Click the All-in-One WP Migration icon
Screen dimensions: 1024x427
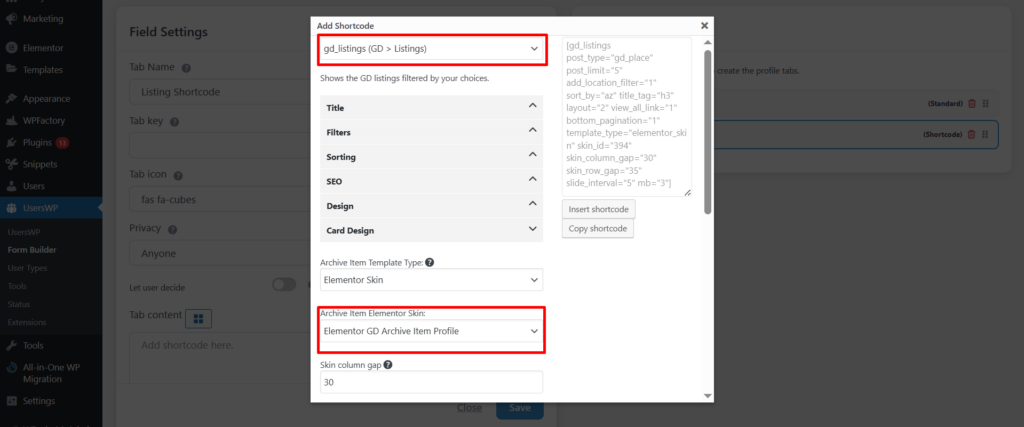coord(11,368)
